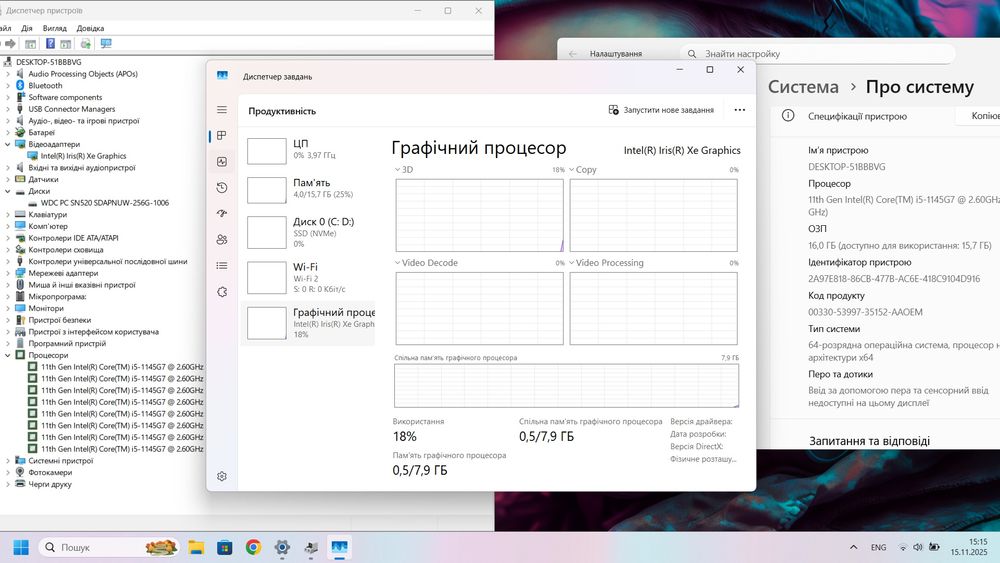
Task: Open Startup apps icon in Task Manager sidebar
Action: (x=222, y=214)
